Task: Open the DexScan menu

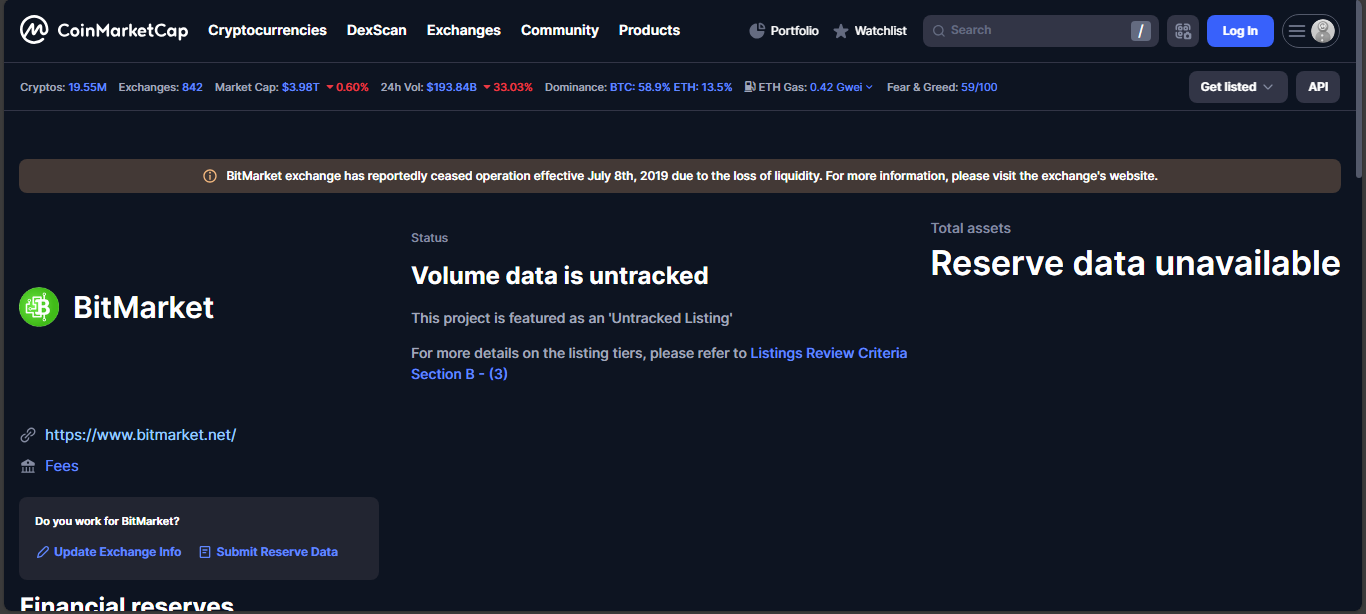Action: tap(376, 30)
